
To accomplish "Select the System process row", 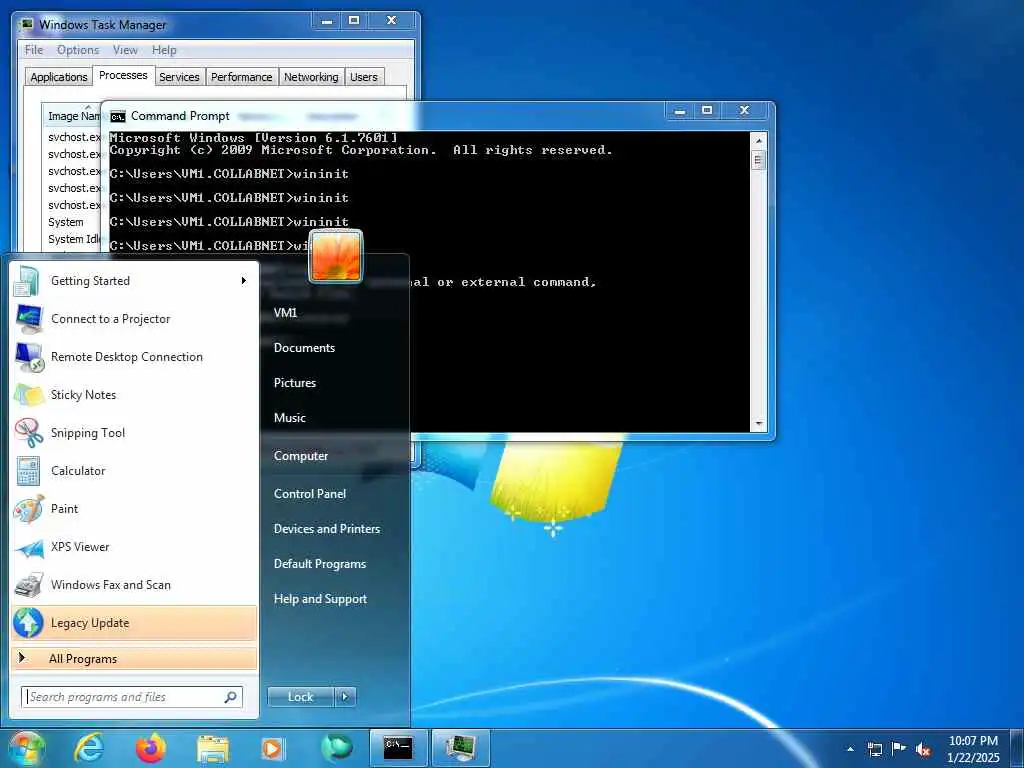I will 65,222.
